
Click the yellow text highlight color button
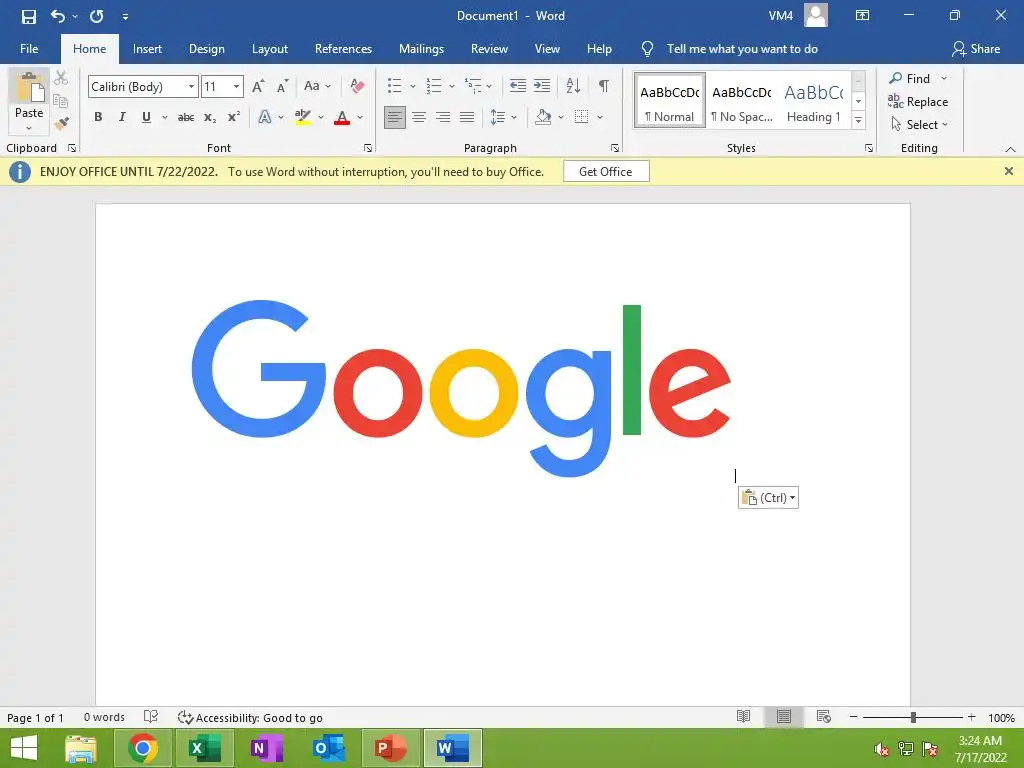click(x=302, y=118)
